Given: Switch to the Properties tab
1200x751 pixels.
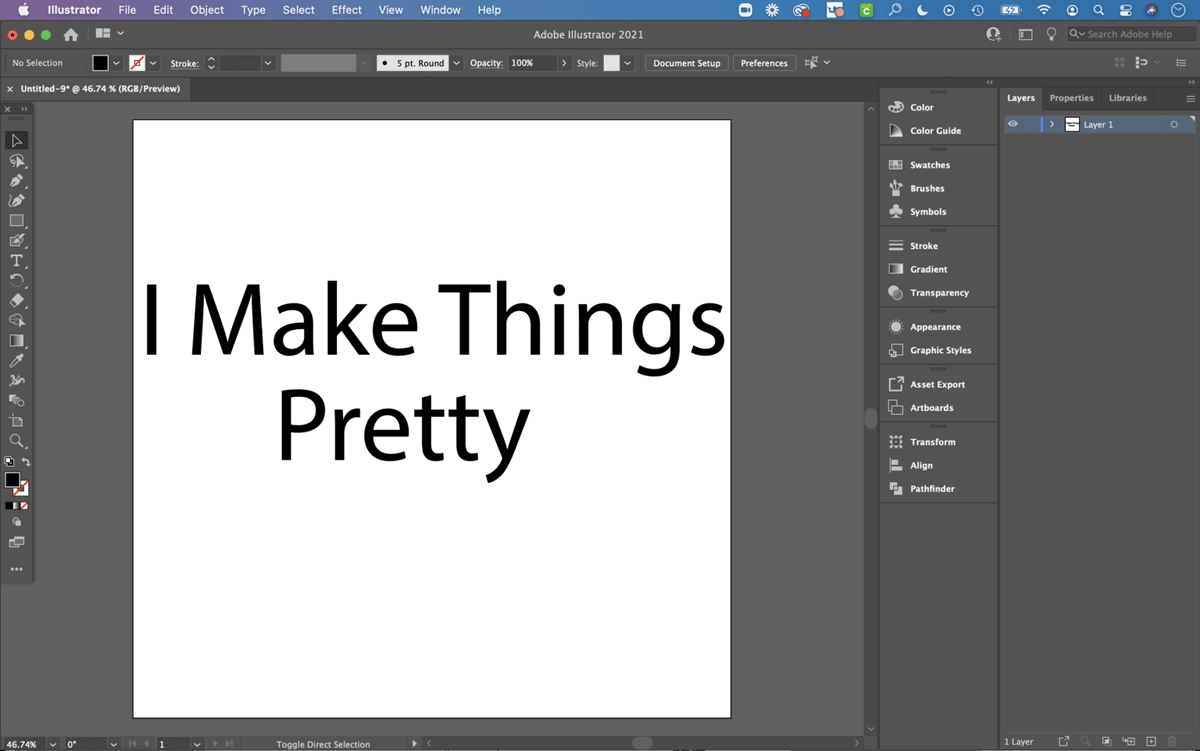Looking at the screenshot, I should tap(1071, 97).
